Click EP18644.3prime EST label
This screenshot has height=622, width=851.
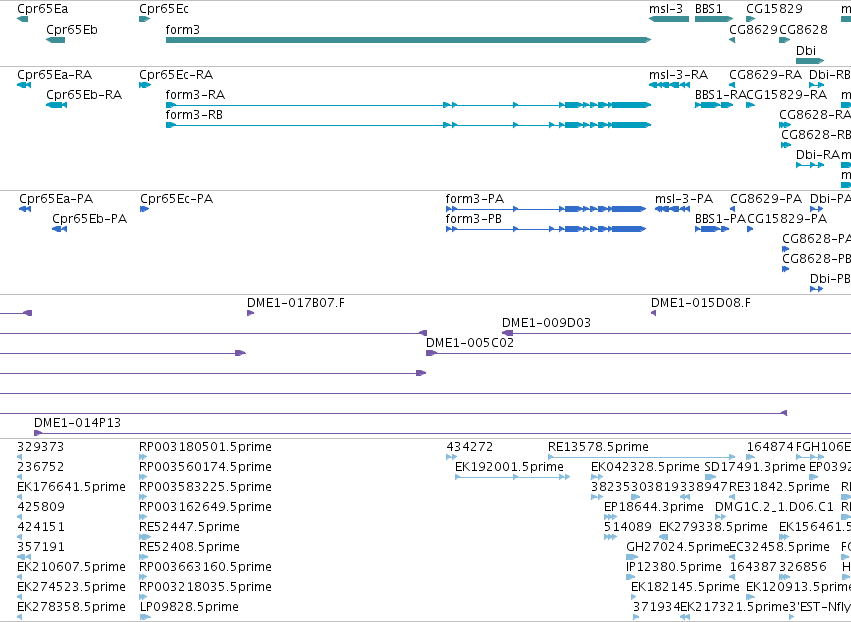654,507
